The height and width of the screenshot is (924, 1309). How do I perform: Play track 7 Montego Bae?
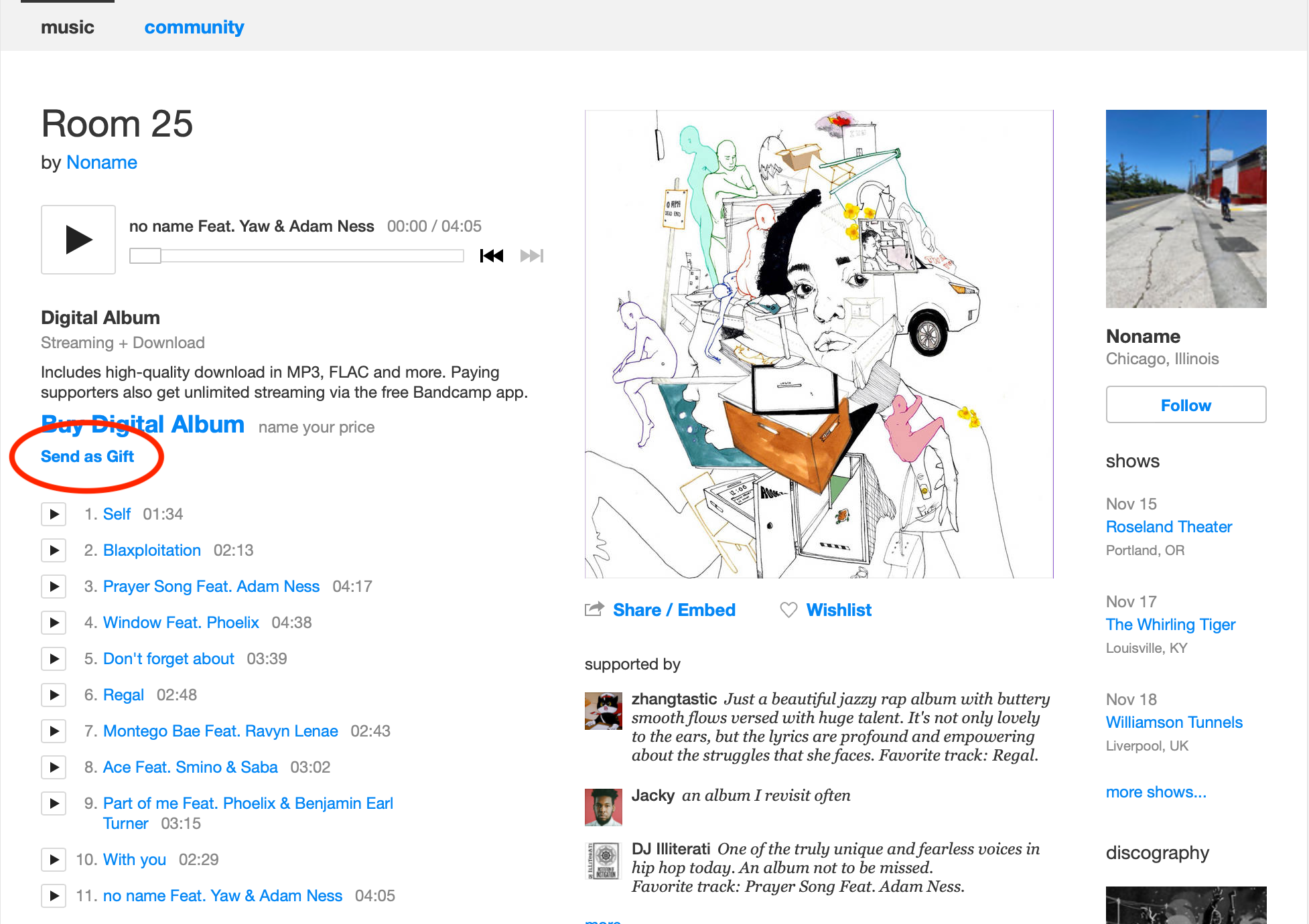[54, 731]
